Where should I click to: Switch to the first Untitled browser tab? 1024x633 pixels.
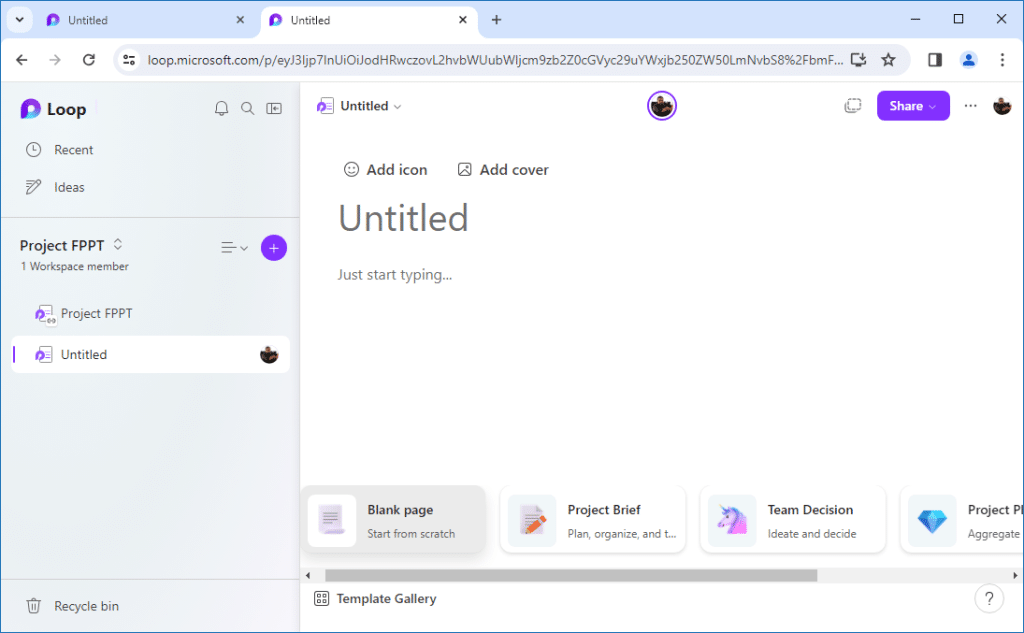140,20
